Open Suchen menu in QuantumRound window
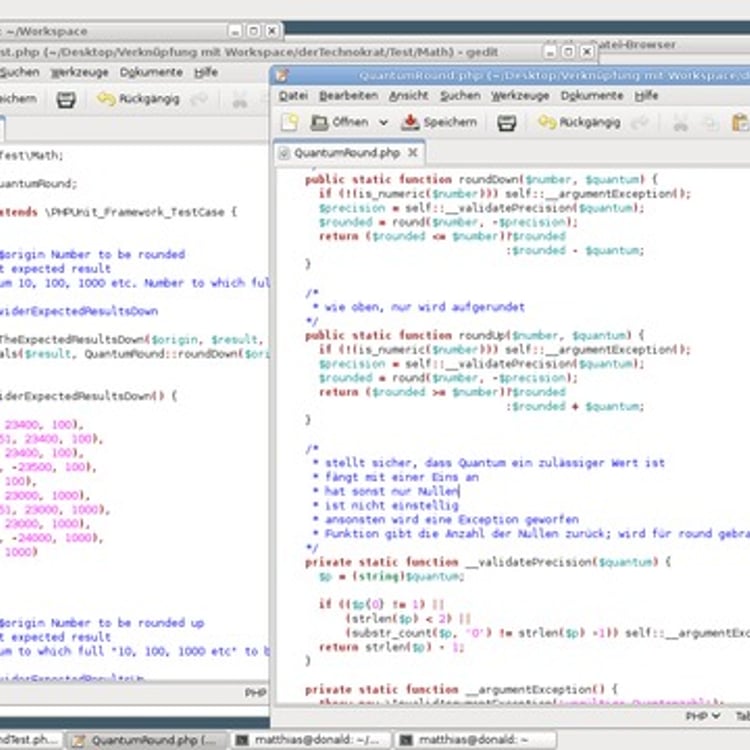This screenshot has width=750, height=750. pyautogui.click(x=460, y=96)
